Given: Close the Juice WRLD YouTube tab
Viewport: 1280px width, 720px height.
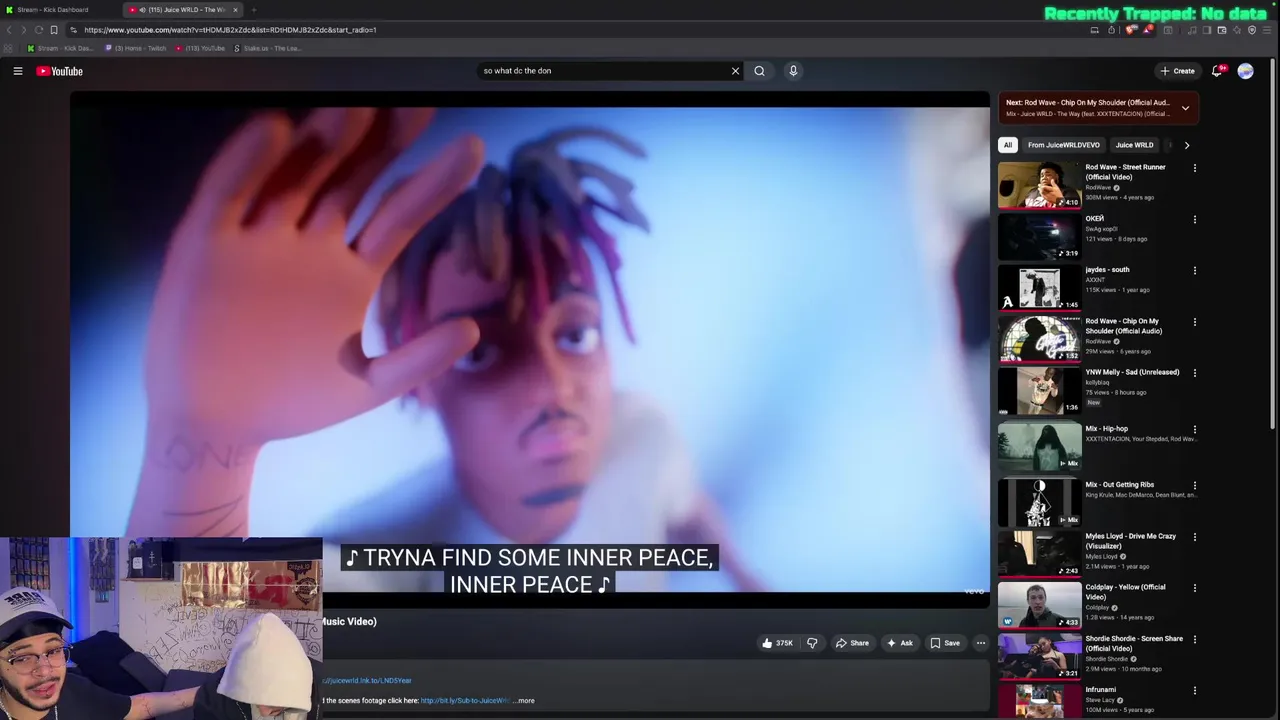Looking at the screenshot, I should pos(236,10).
